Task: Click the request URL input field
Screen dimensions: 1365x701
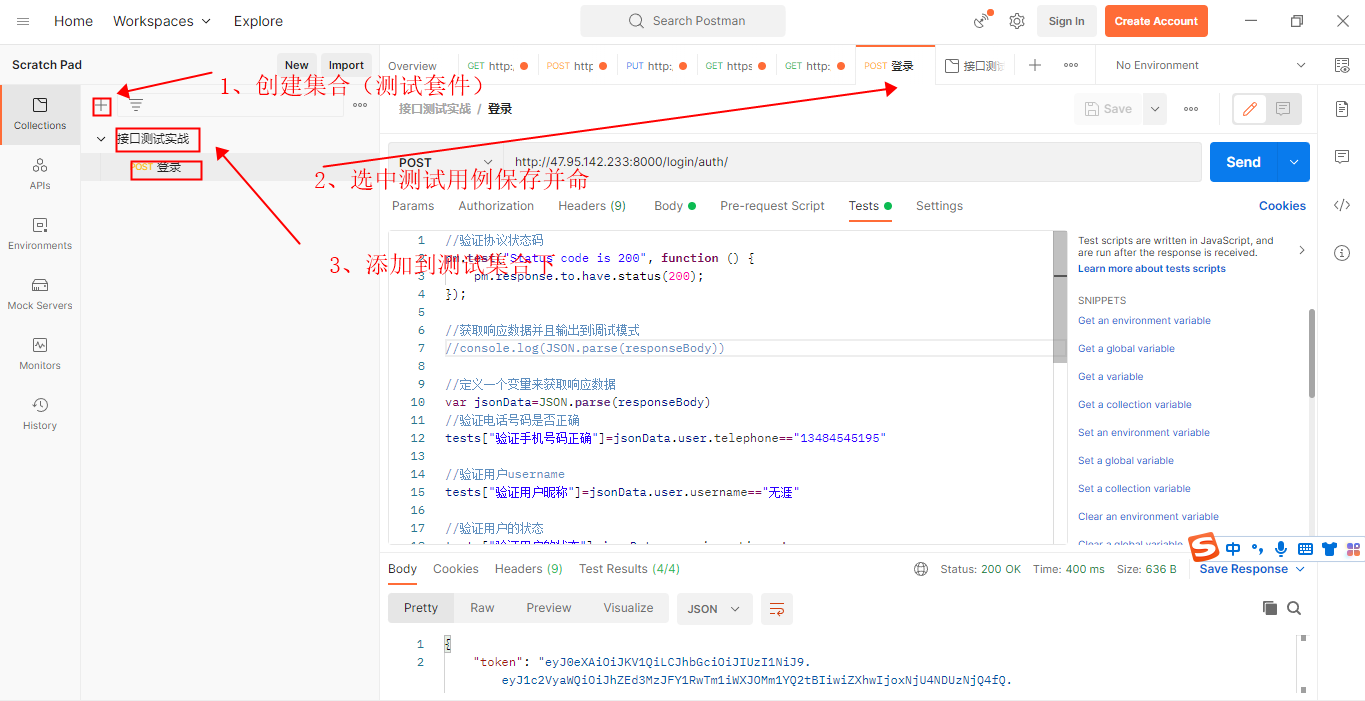Action: (x=852, y=162)
